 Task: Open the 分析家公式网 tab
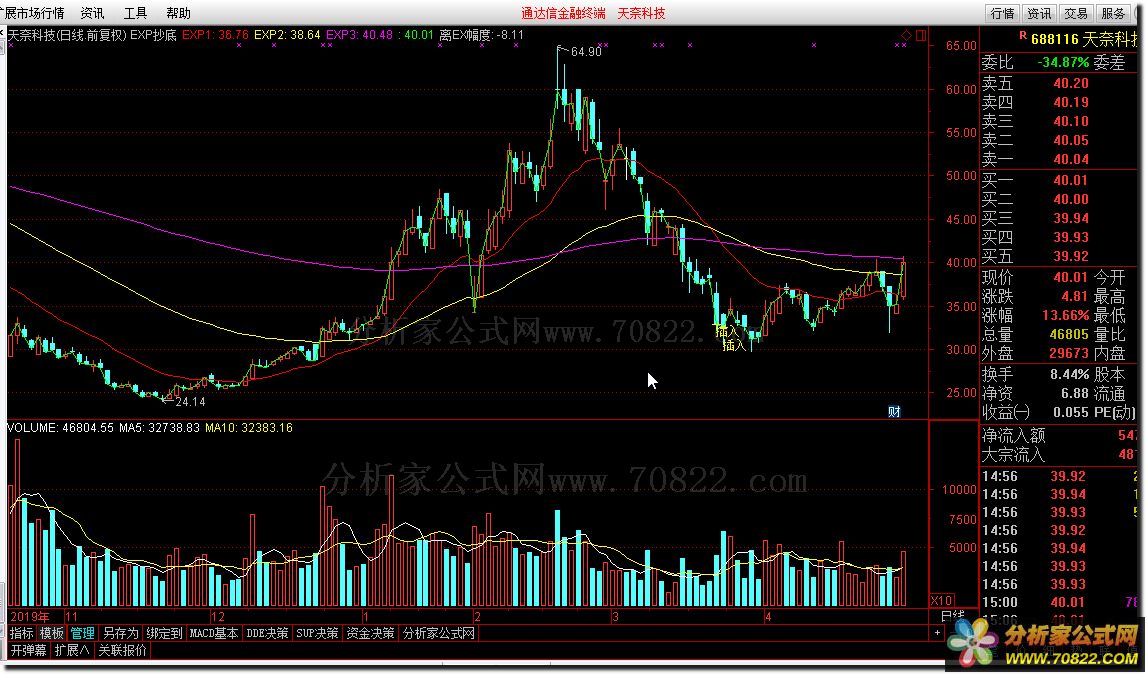pos(438,633)
